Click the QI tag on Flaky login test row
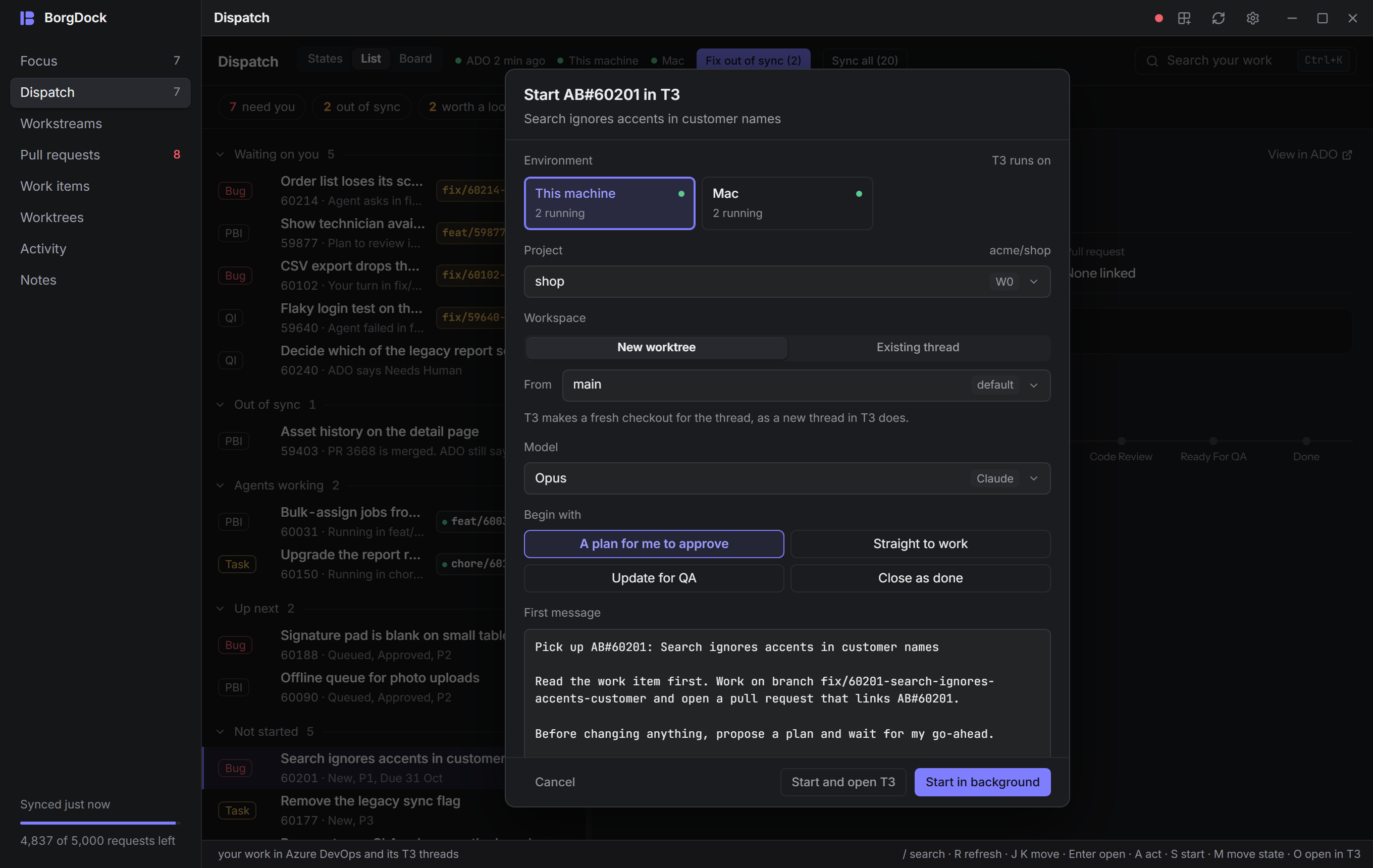 (230, 318)
